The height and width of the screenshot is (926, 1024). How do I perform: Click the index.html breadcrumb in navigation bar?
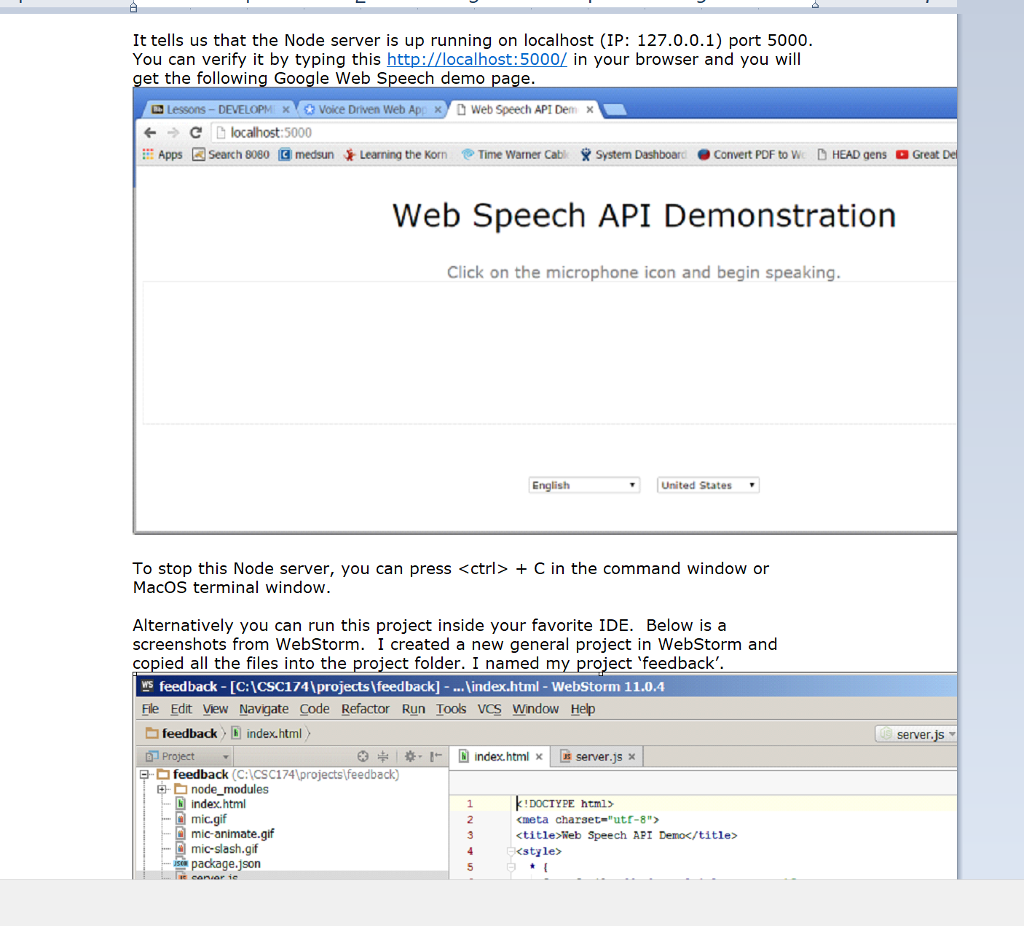[267, 734]
